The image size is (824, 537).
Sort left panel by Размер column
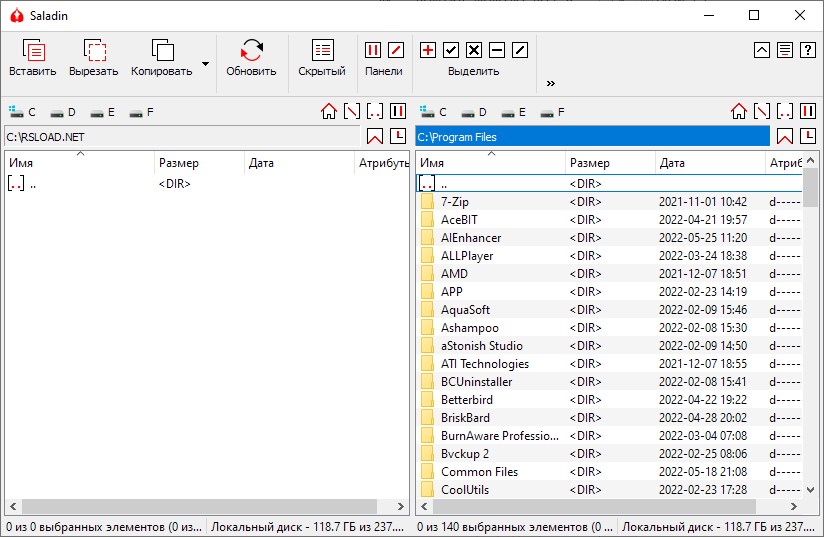tap(200, 163)
